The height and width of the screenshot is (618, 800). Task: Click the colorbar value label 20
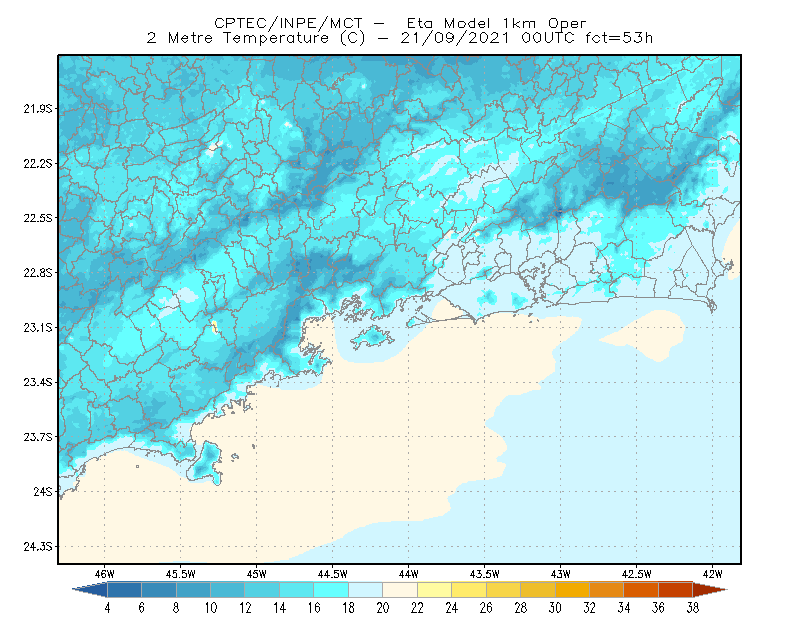point(383,608)
